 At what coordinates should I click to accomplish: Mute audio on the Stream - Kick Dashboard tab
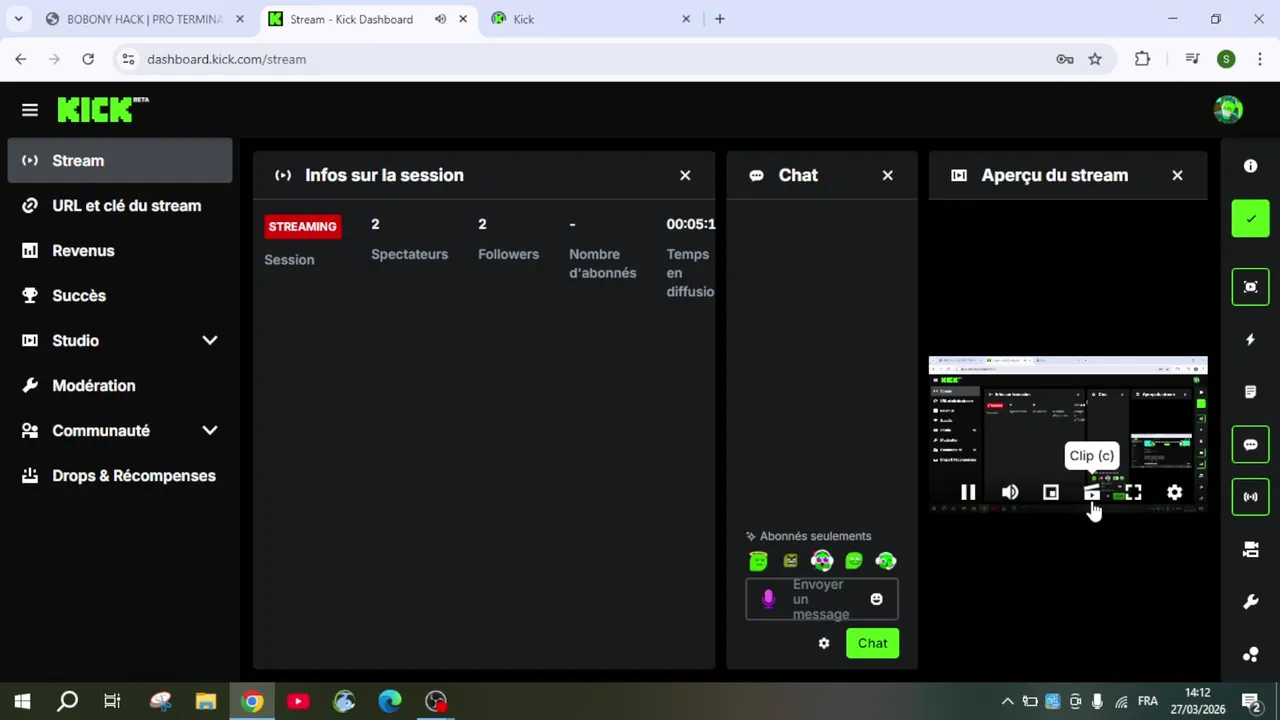tap(440, 19)
